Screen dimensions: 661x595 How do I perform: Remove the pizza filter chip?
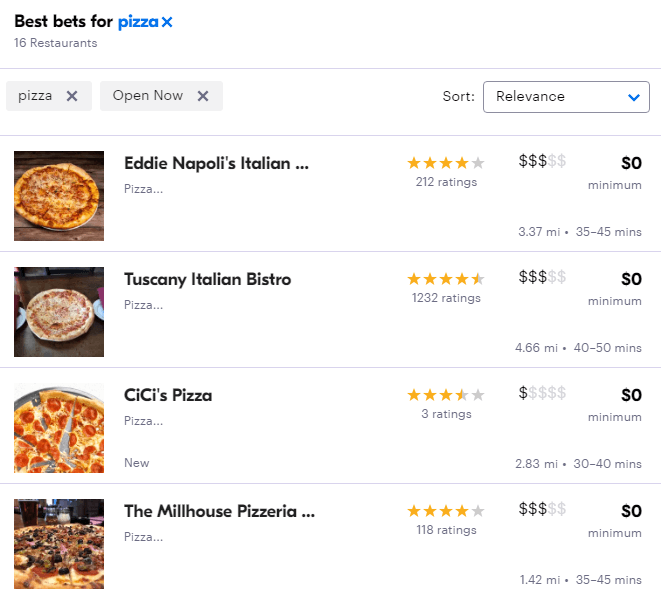point(72,96)
